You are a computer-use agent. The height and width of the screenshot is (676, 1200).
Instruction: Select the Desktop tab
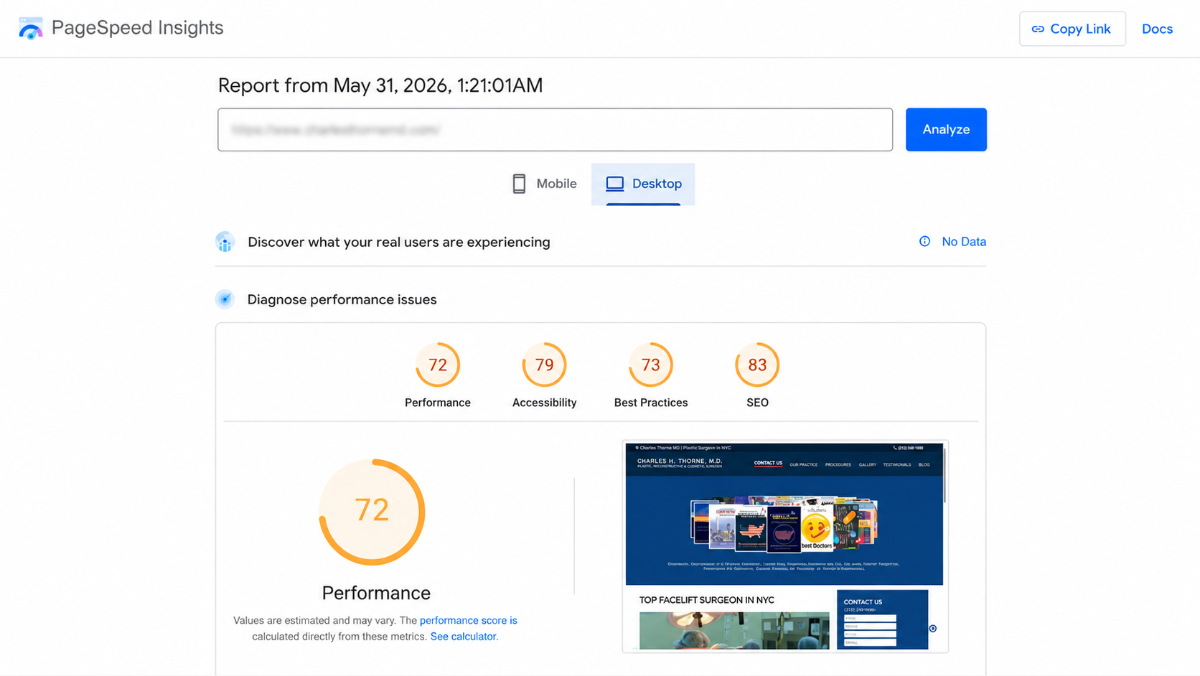click(x=643, y=184)
